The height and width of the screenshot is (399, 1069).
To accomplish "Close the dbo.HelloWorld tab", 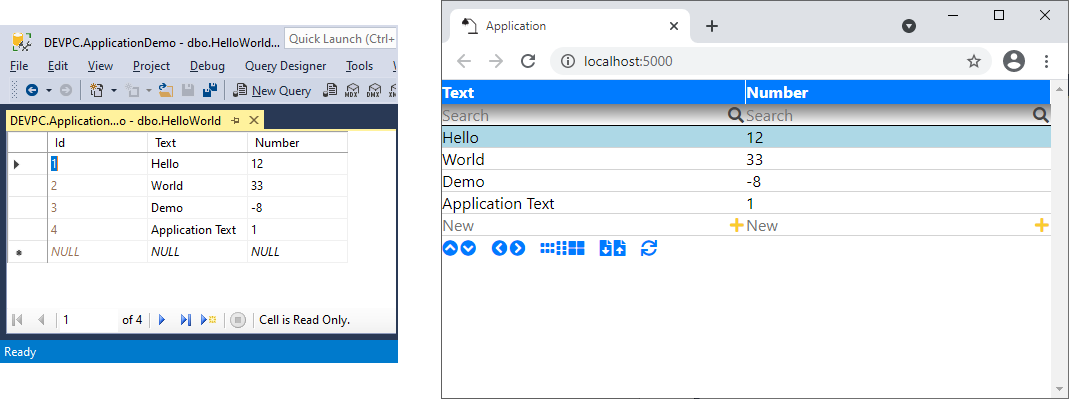I will coord(254,121).
